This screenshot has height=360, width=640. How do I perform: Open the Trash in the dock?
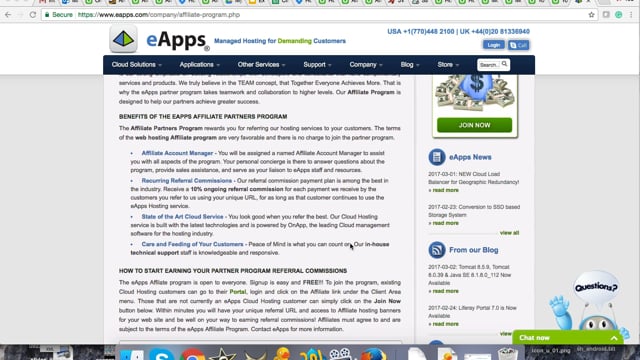[507, 353]
